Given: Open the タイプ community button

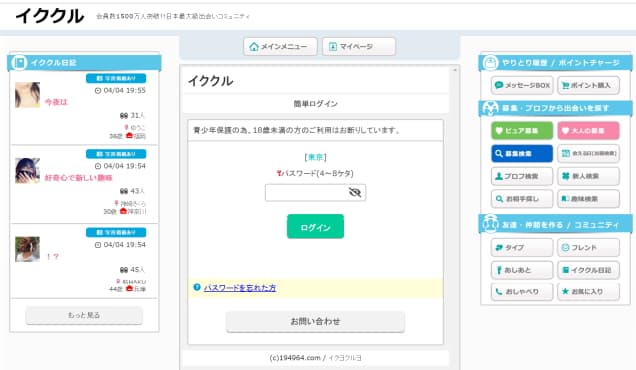Looking at the screenshot, I should pos(522,247).
